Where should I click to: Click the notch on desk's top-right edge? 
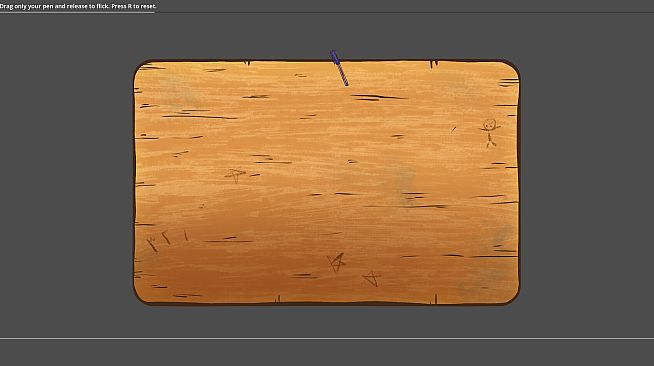tap(434, 64)
